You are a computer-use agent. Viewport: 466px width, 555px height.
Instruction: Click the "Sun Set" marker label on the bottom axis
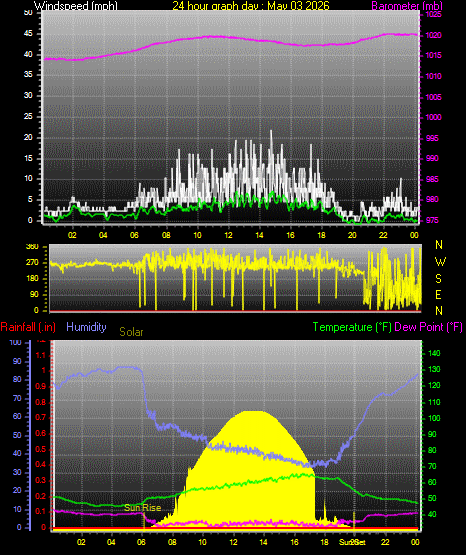[x=352, y=542]
